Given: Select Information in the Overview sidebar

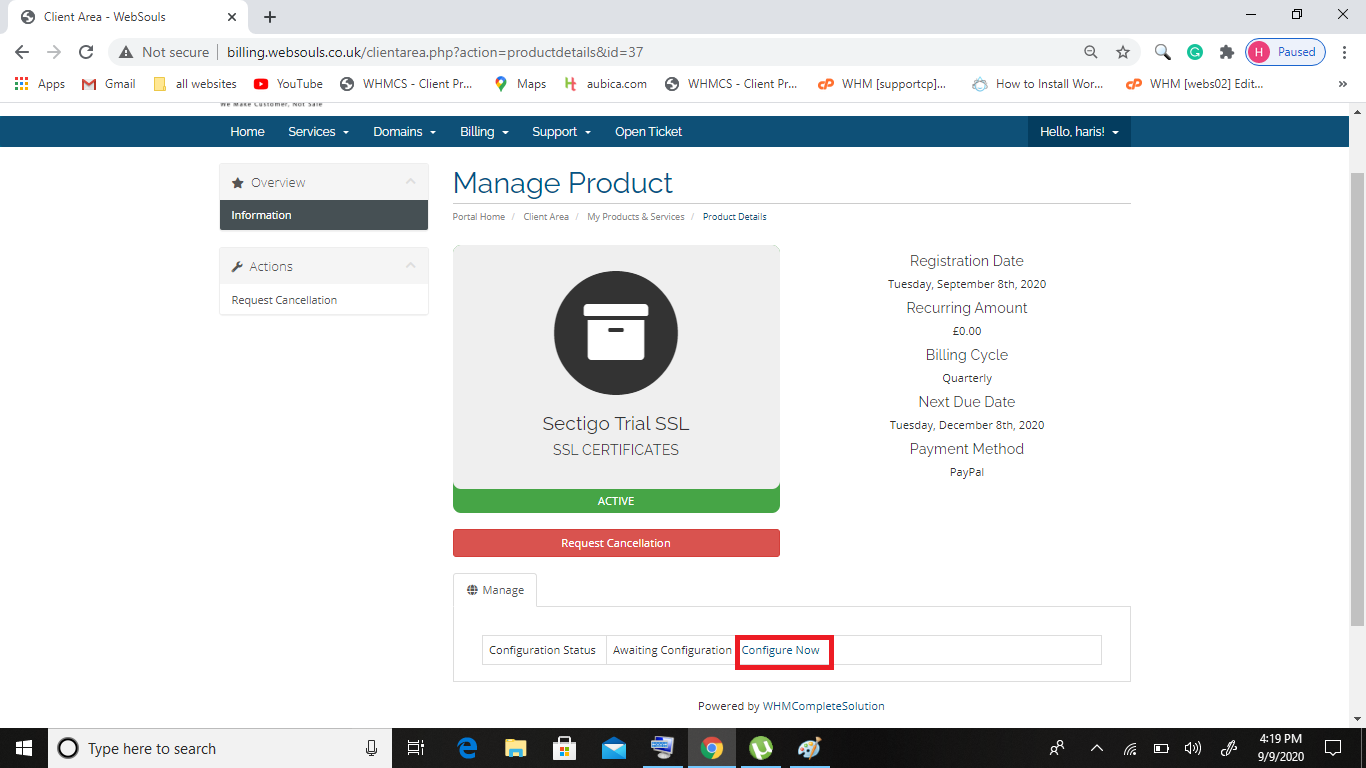Looking at the screenshot, I should tap(324, 215).
